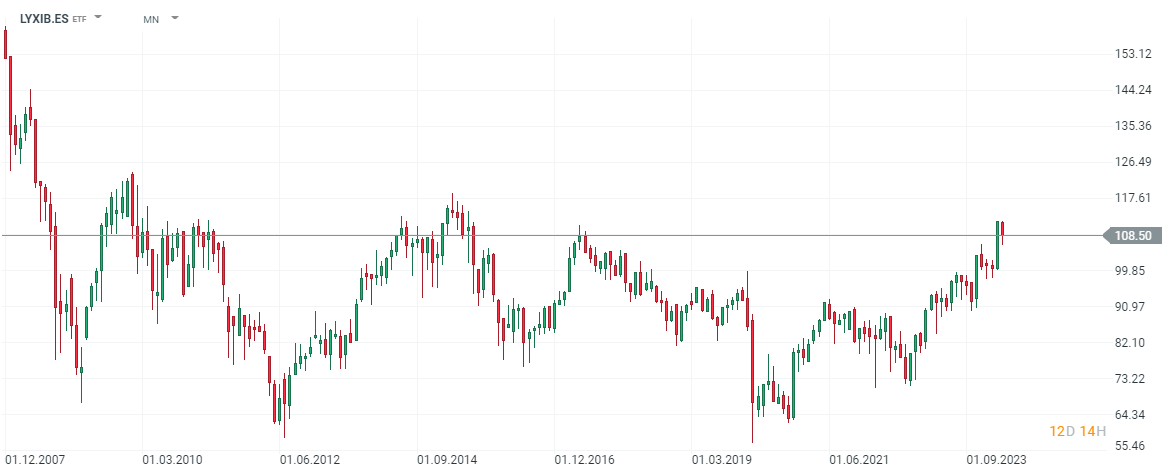Select the 01.12.2007 date on time axis
Screen dimensions: 1175x476
[35, 460]
